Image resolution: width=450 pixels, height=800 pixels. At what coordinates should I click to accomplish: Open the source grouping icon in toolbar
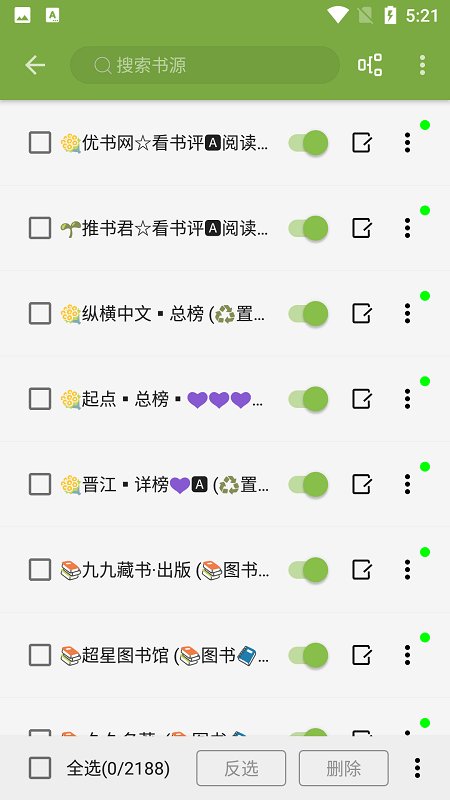pos(370,65)
